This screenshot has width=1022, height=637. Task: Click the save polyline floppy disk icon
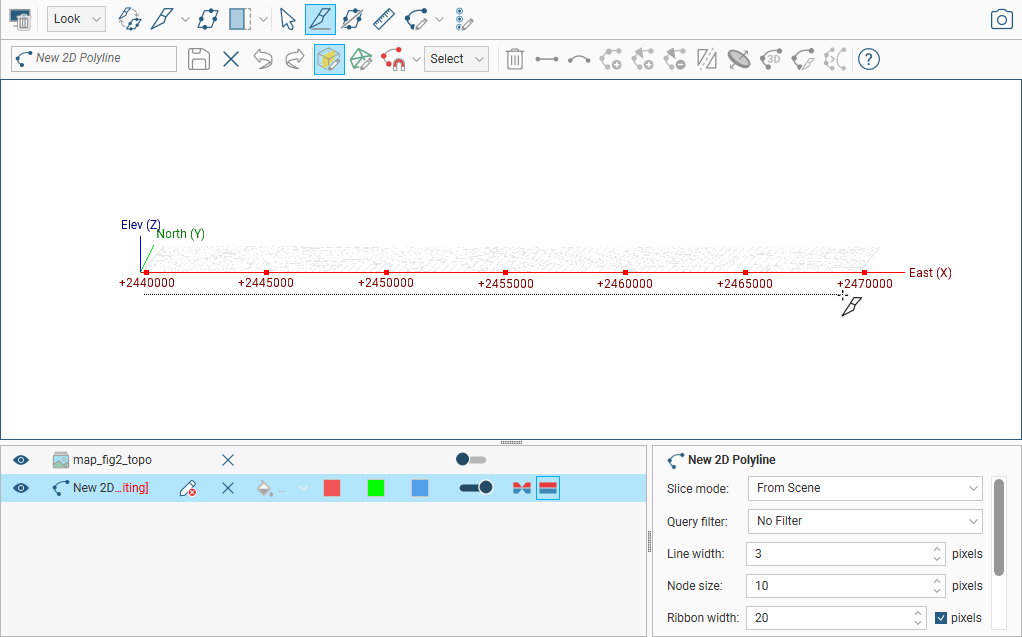(199, 59)
